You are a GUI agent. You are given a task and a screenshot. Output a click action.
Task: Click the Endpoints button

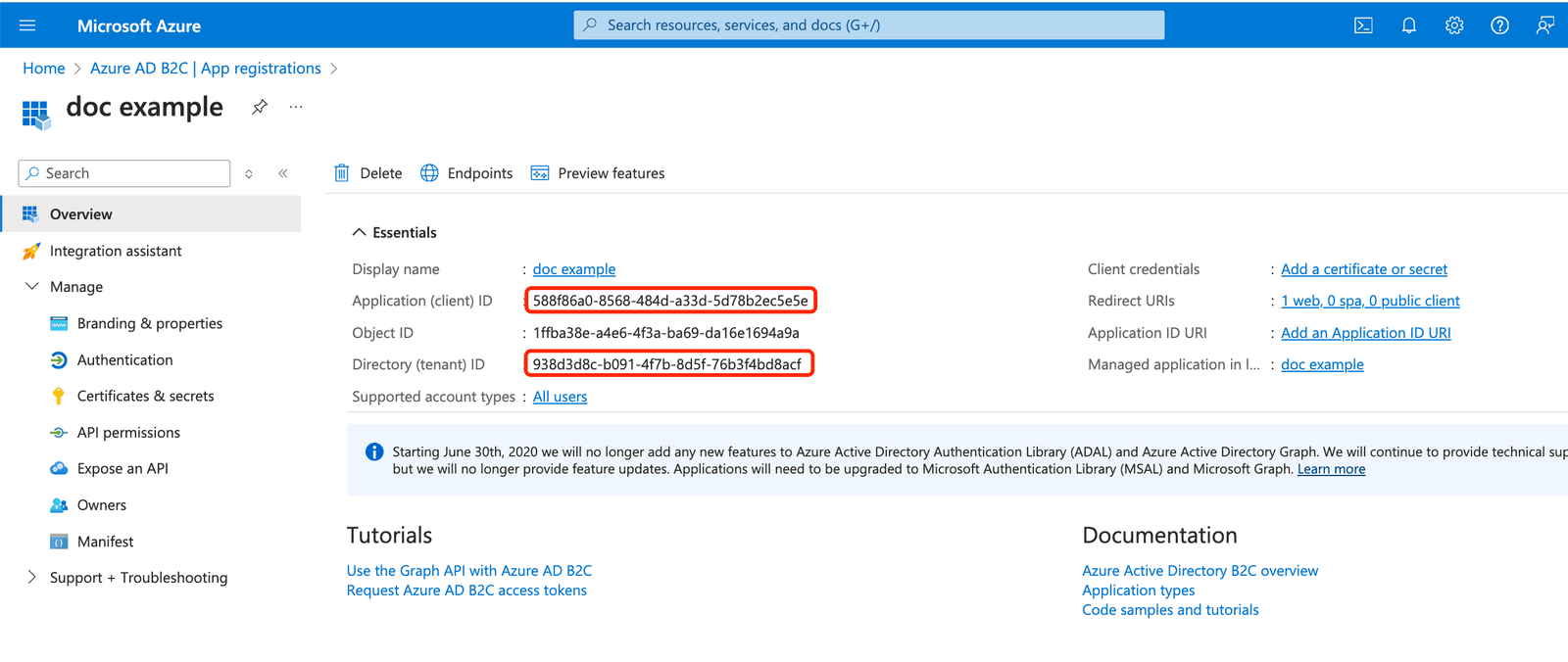(x=466, y=173)
